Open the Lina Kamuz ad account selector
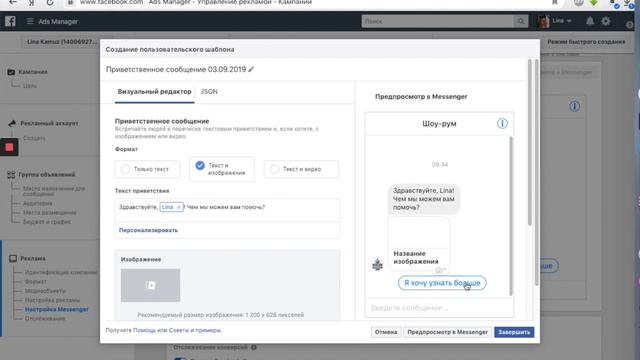 pos(62,42)
